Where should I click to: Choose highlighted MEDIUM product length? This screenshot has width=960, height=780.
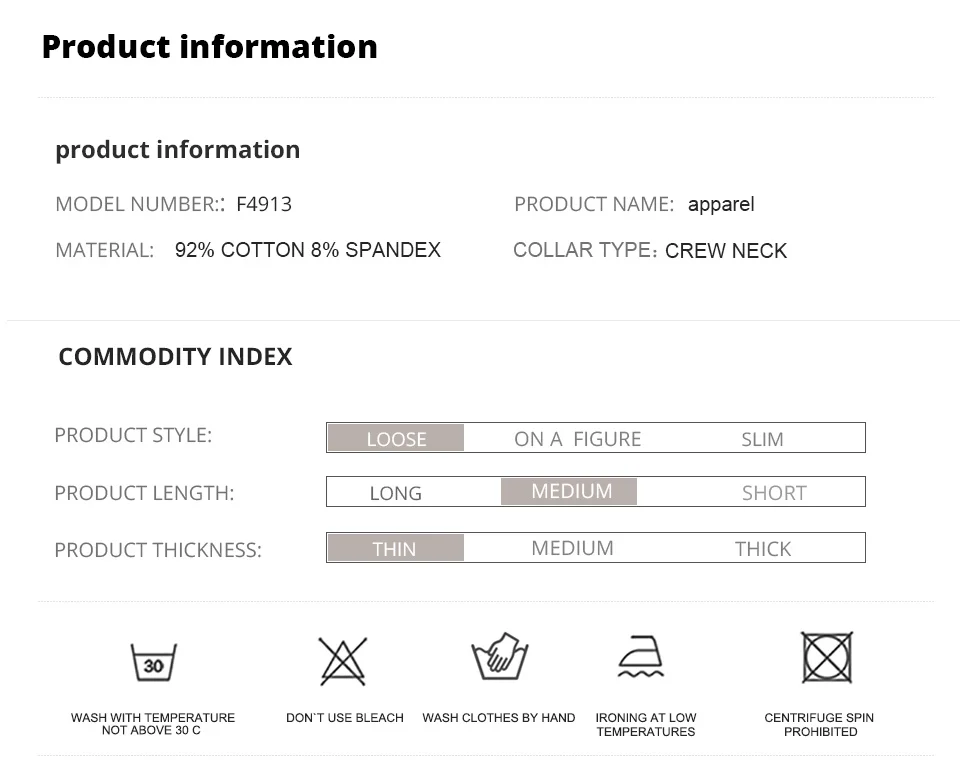(x=569, y=492)
